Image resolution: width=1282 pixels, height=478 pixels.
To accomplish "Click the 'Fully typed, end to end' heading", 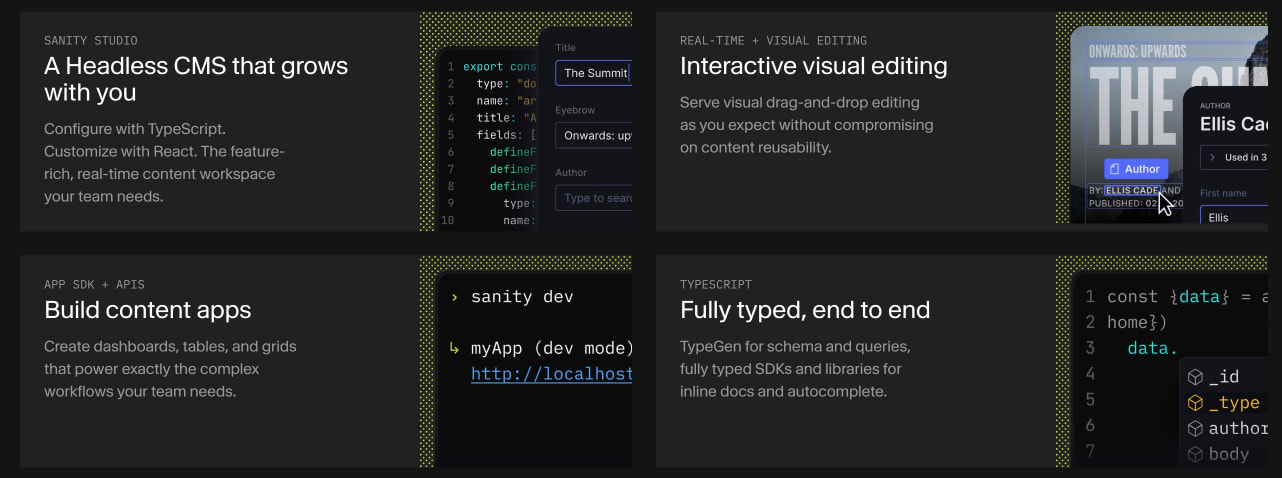I will (805, 310).
